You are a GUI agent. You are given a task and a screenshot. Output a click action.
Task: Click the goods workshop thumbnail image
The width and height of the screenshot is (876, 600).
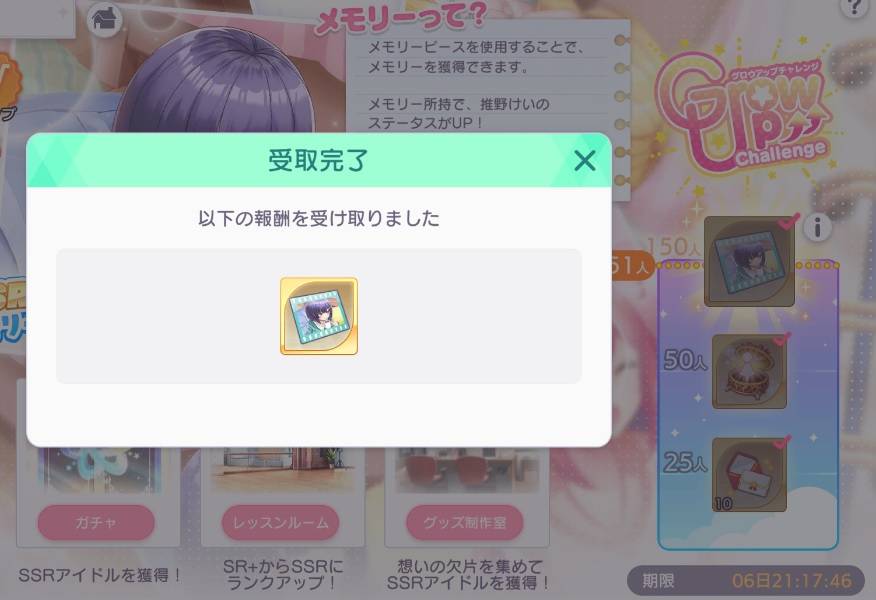pyautogui.click(x=467, y=470)
